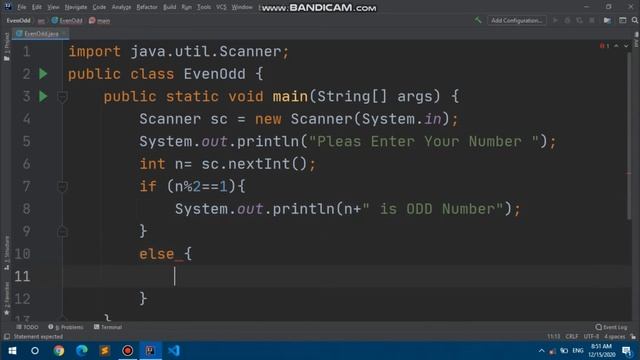Open the Favorites tool window sidebar button

[x=6, y=298]
